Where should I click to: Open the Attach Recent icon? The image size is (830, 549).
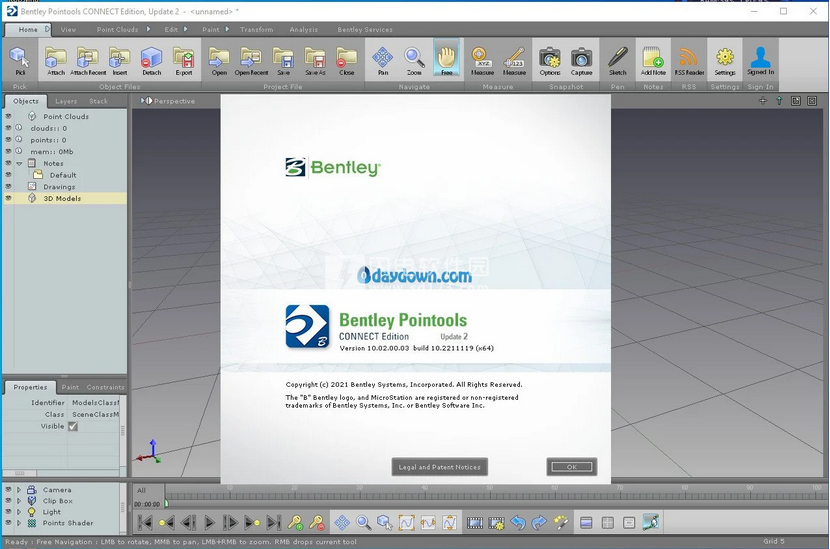(x=88, y=60)
